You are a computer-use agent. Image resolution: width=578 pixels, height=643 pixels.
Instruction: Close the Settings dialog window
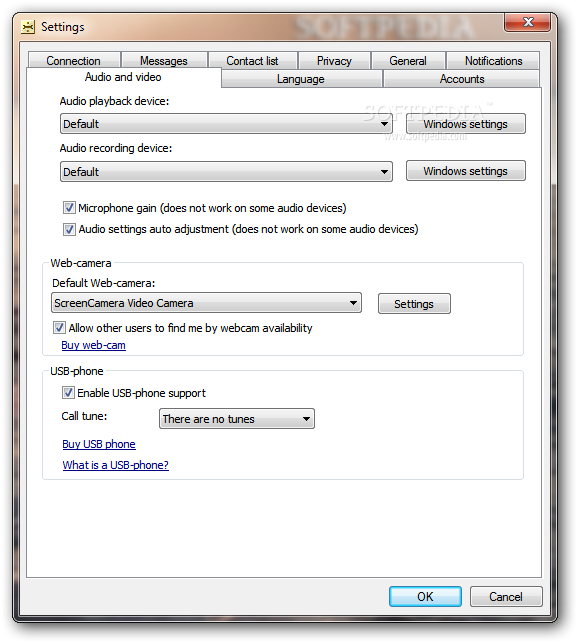coord(528,22)
